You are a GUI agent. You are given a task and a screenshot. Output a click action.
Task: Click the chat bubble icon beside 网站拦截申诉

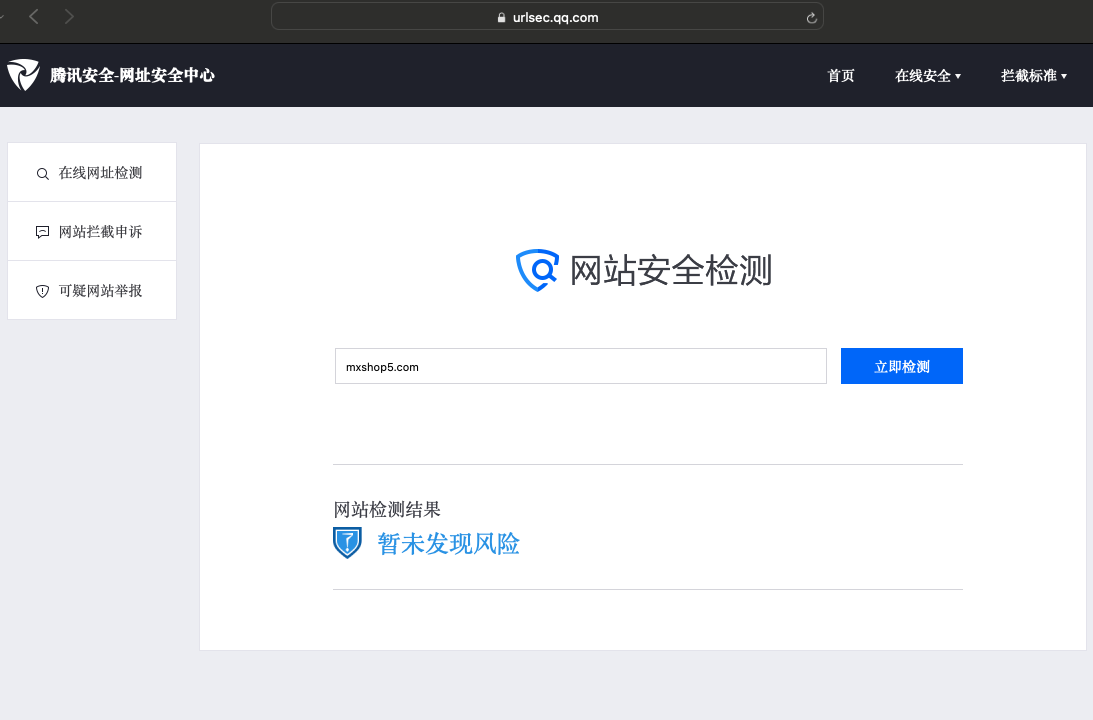pos(43,232)
